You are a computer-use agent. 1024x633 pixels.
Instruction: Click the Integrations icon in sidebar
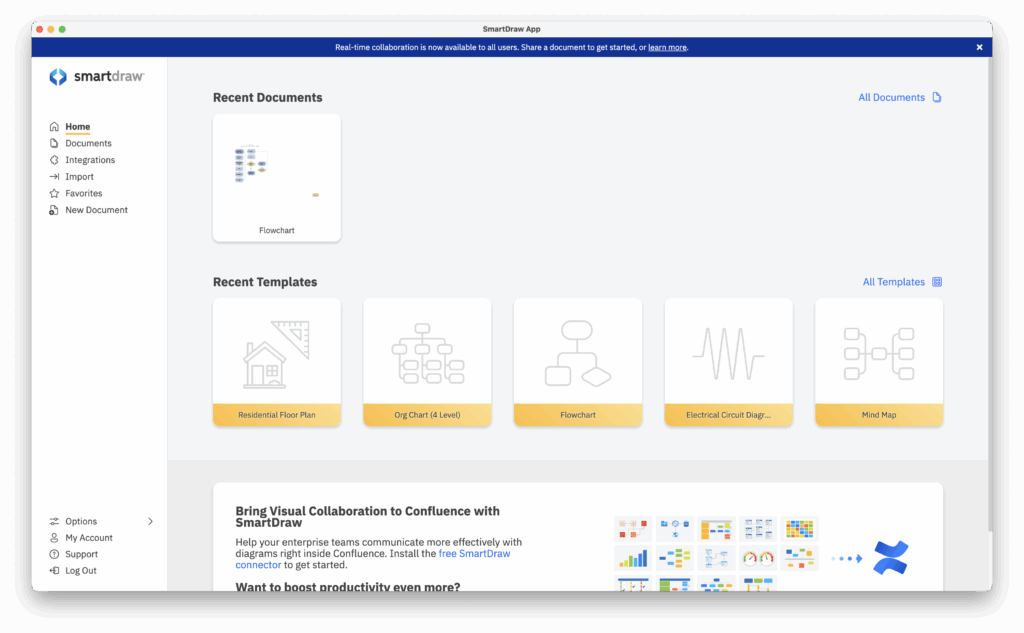click(x=54, y=159)
